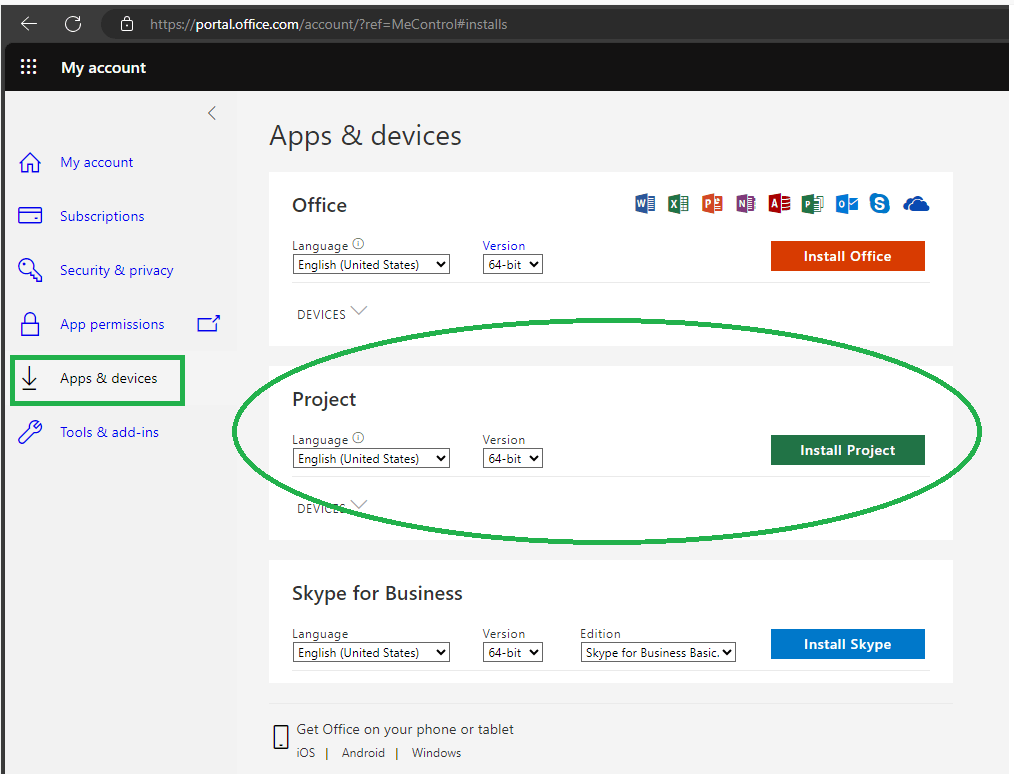
Task: Click the OneDrive cloud icon
Action: tap(916, 204)
